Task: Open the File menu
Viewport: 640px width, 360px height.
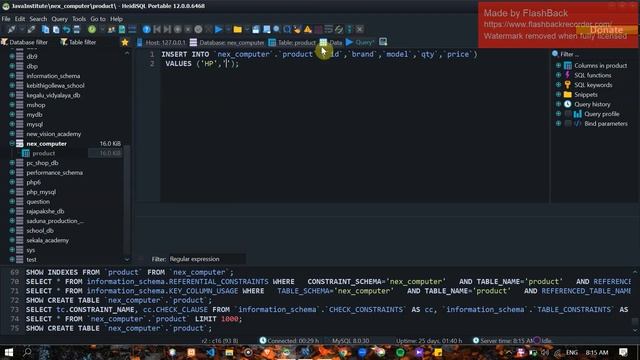Action: 6,19
